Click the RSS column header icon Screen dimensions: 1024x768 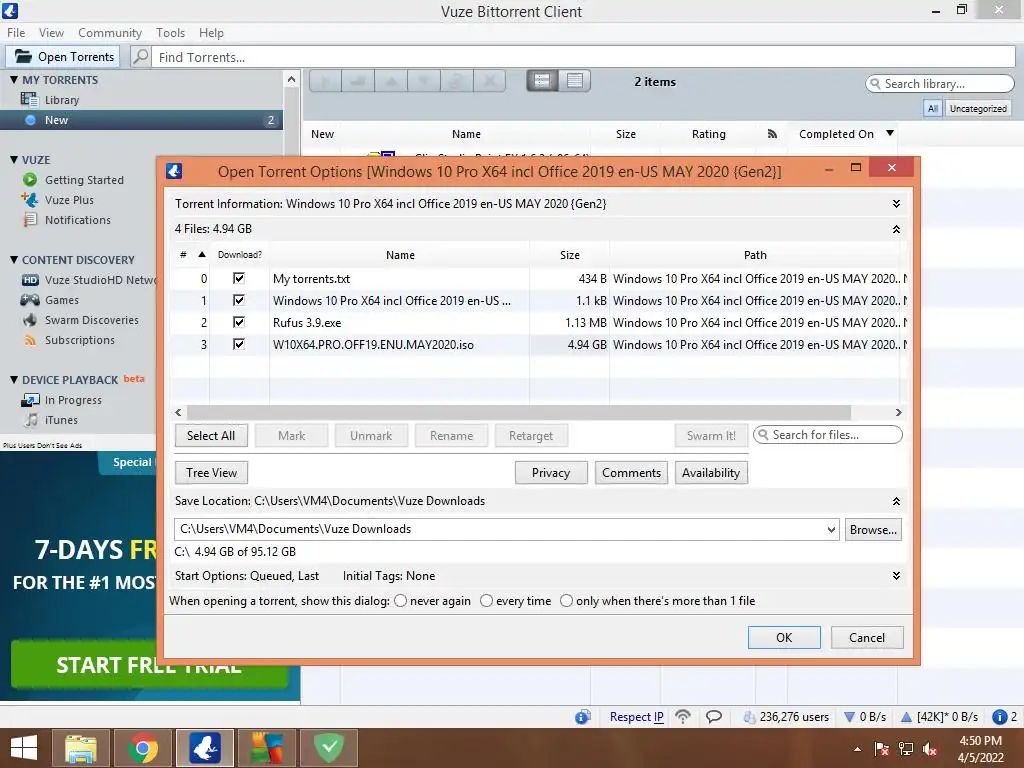(x=772, y=134)
